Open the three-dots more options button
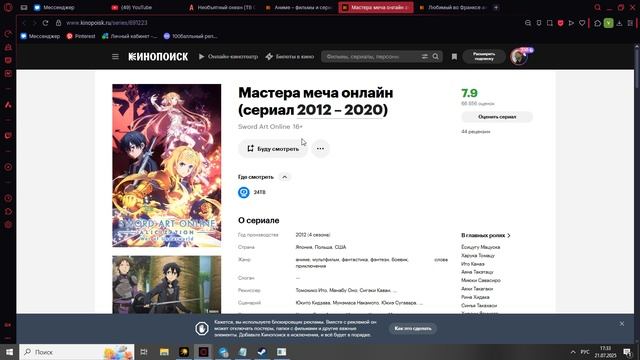 point(320,149)
